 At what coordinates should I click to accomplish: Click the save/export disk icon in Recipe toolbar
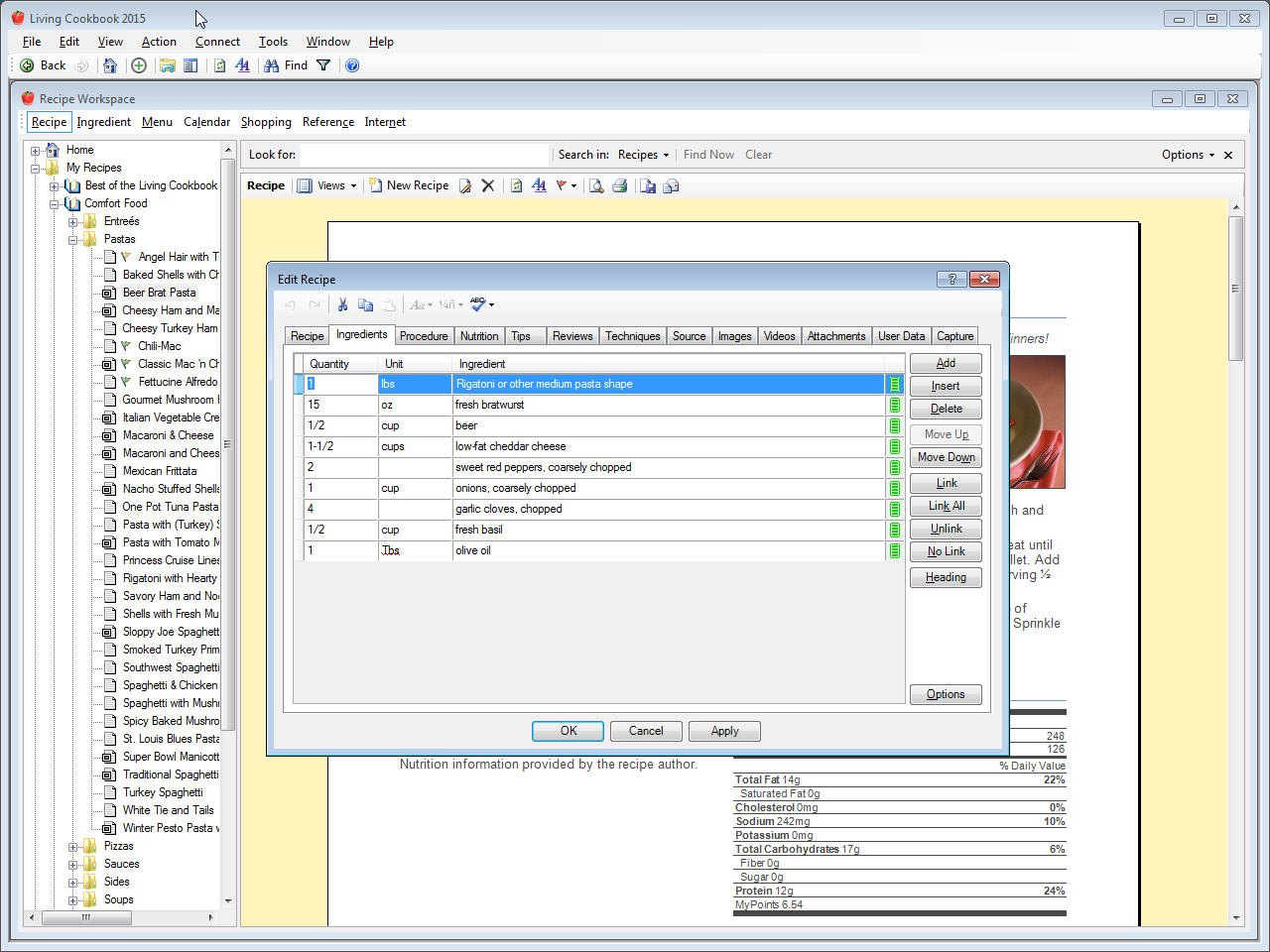pos(648,185)
